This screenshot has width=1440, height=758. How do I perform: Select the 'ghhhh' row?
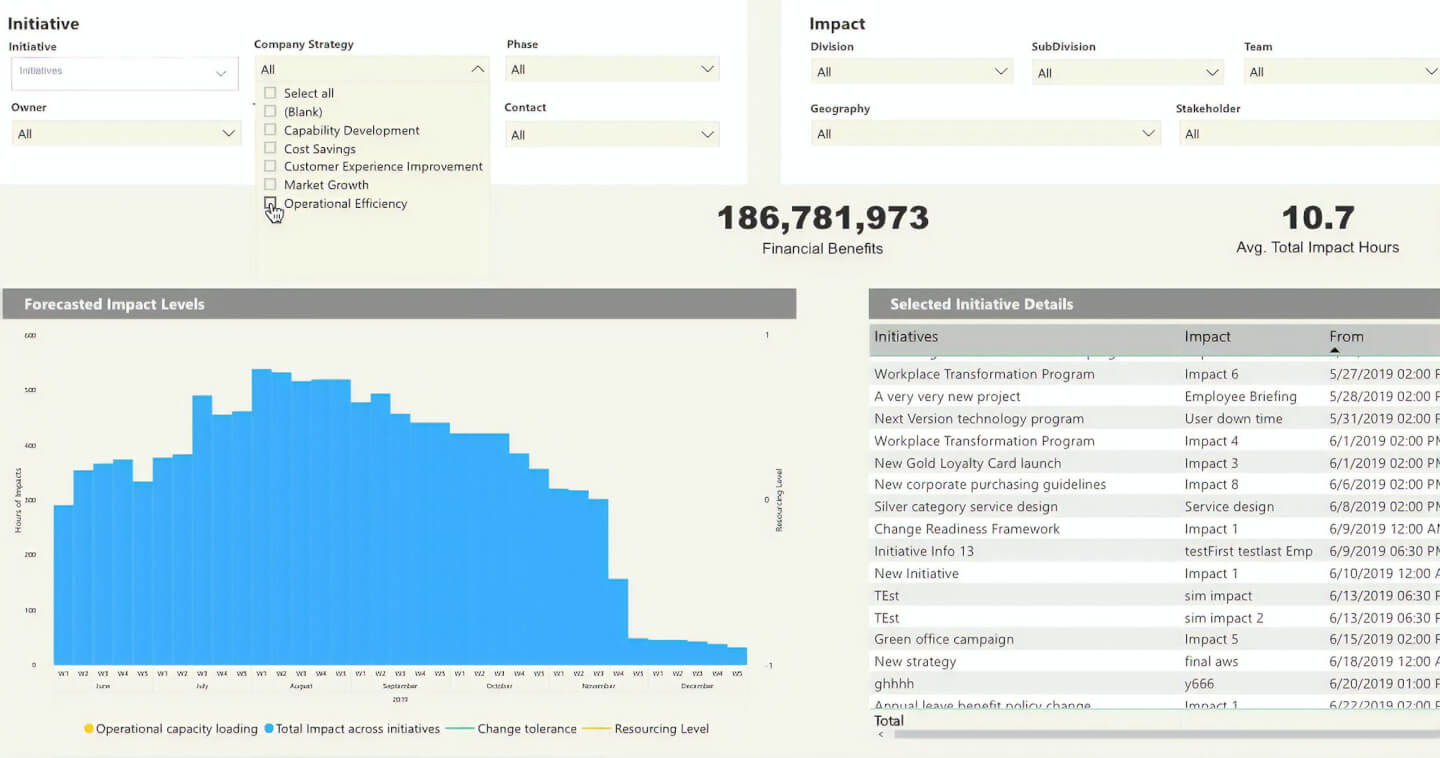click(1155, 683)
